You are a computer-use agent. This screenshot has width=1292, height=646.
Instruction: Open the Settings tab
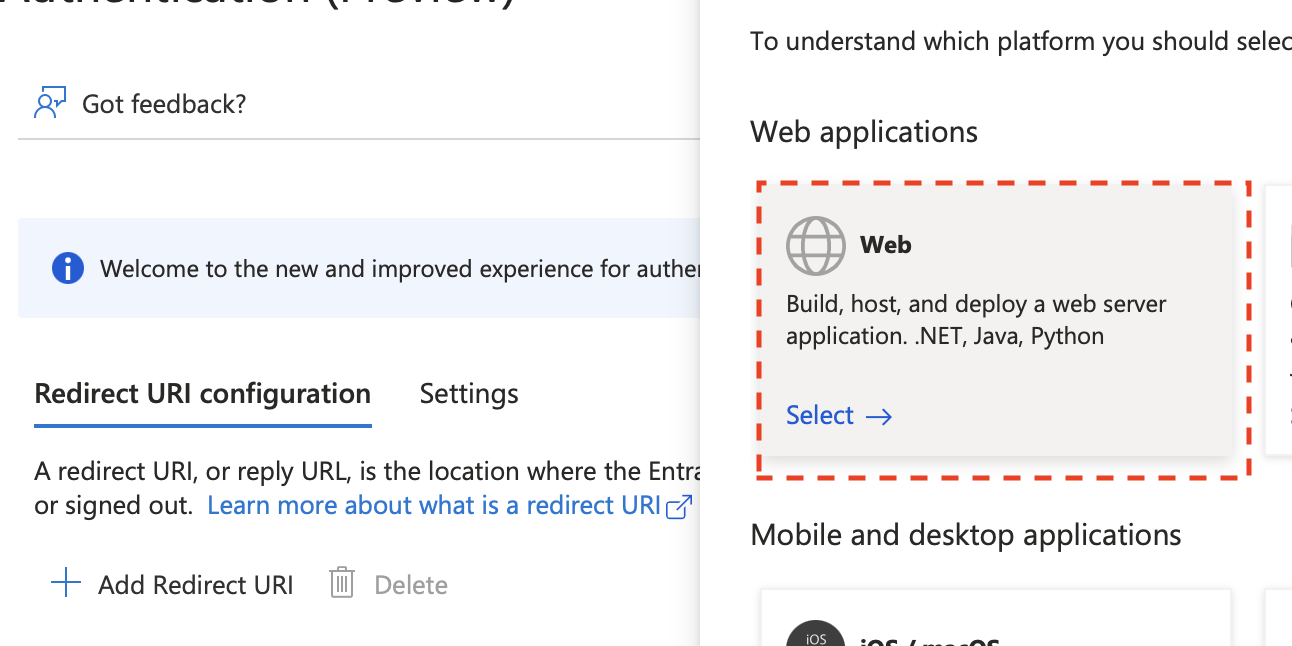coord(469,394)
